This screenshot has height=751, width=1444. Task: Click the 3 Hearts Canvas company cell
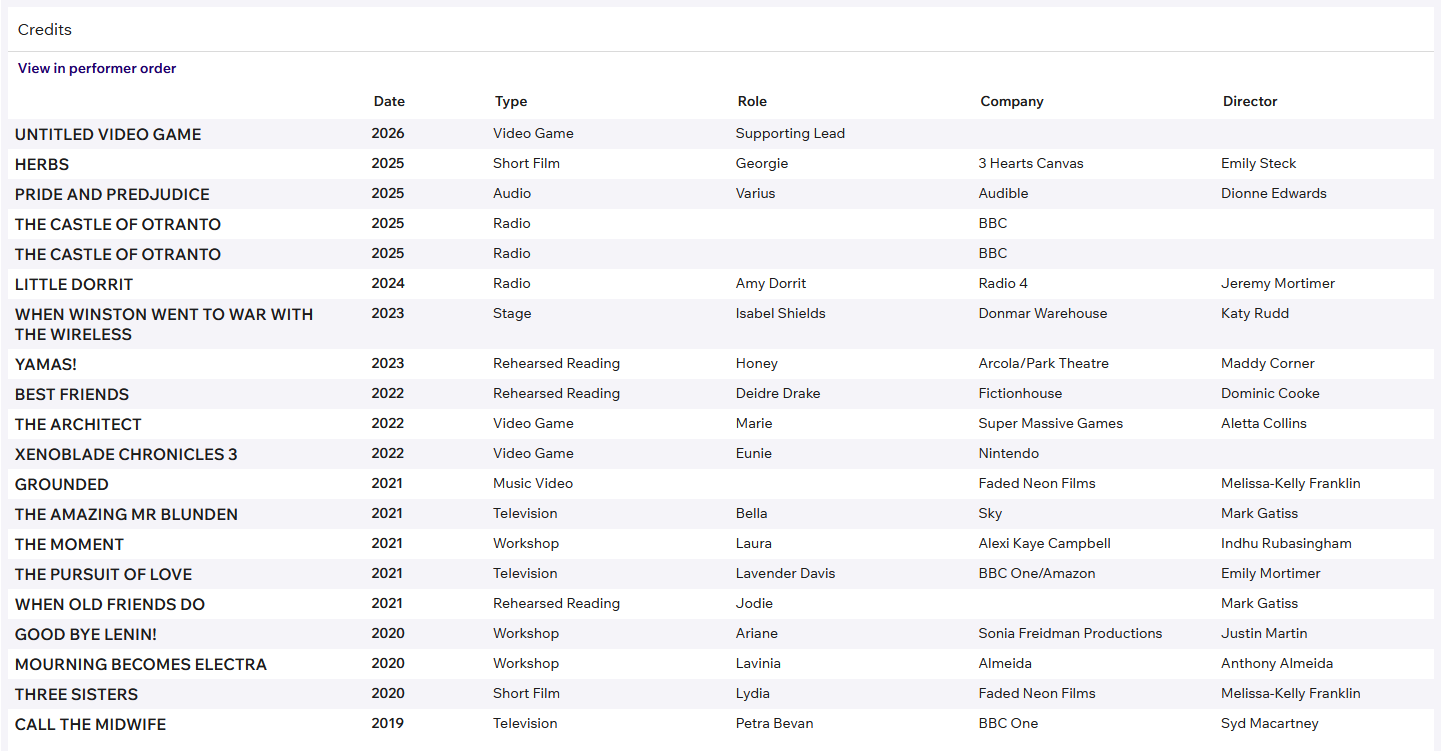1031,163
